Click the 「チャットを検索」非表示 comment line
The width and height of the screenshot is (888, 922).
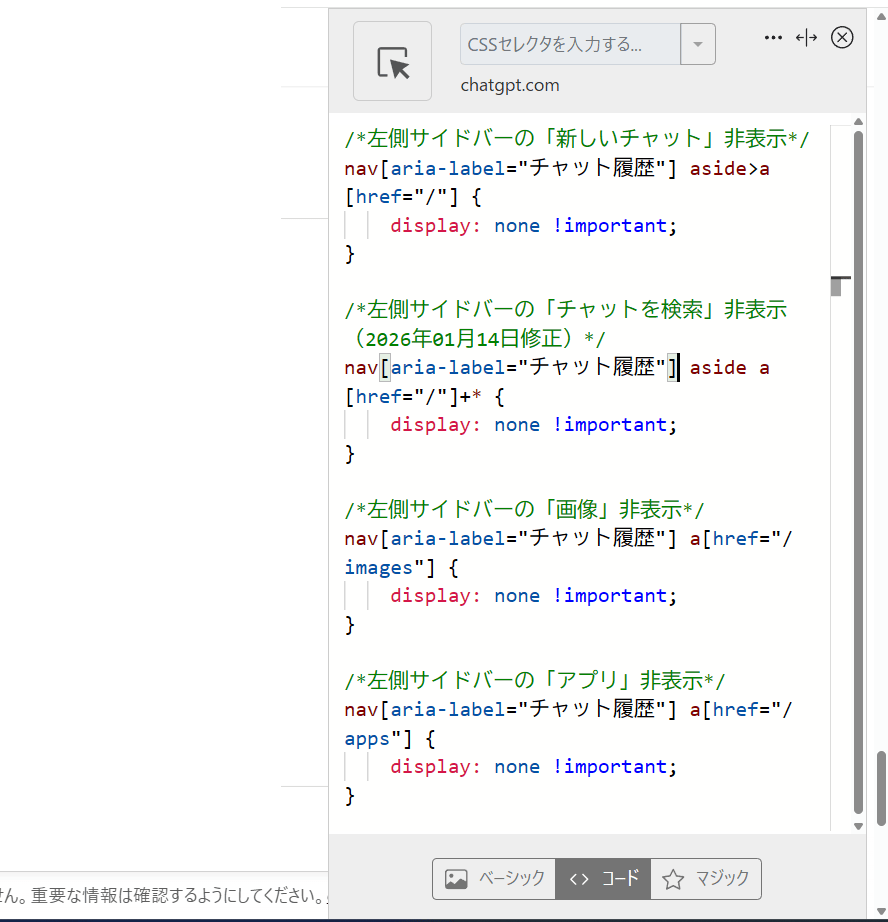[x=566, y=309]
